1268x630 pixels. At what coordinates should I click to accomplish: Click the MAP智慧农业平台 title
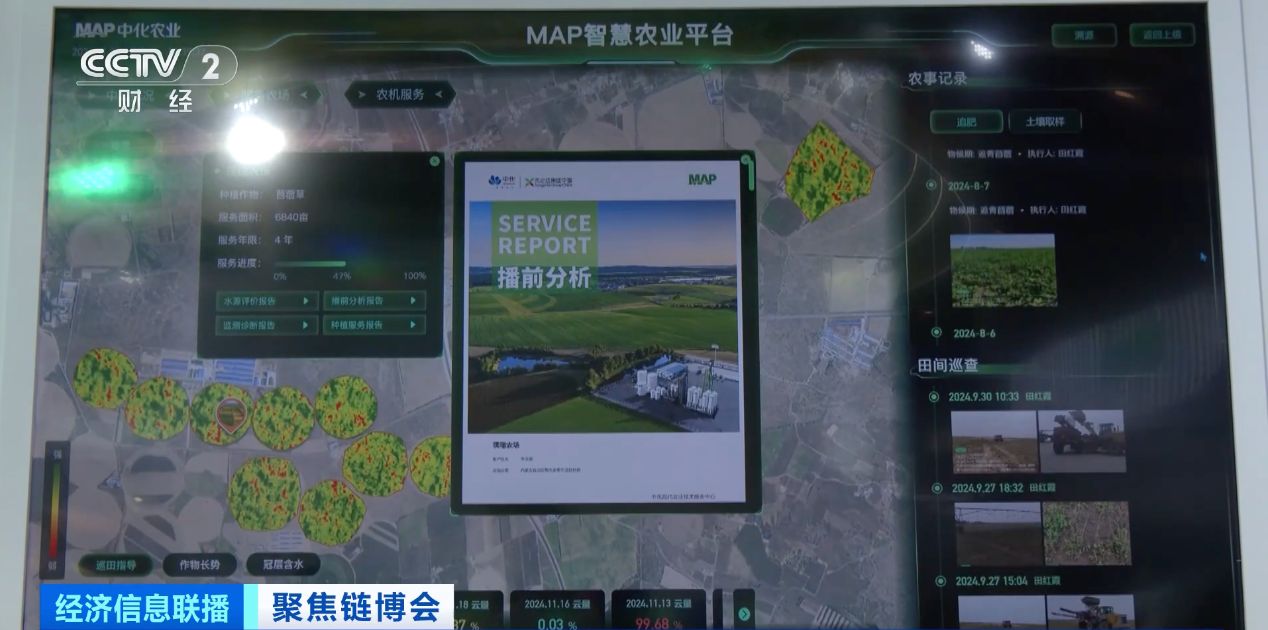[630, 35]
